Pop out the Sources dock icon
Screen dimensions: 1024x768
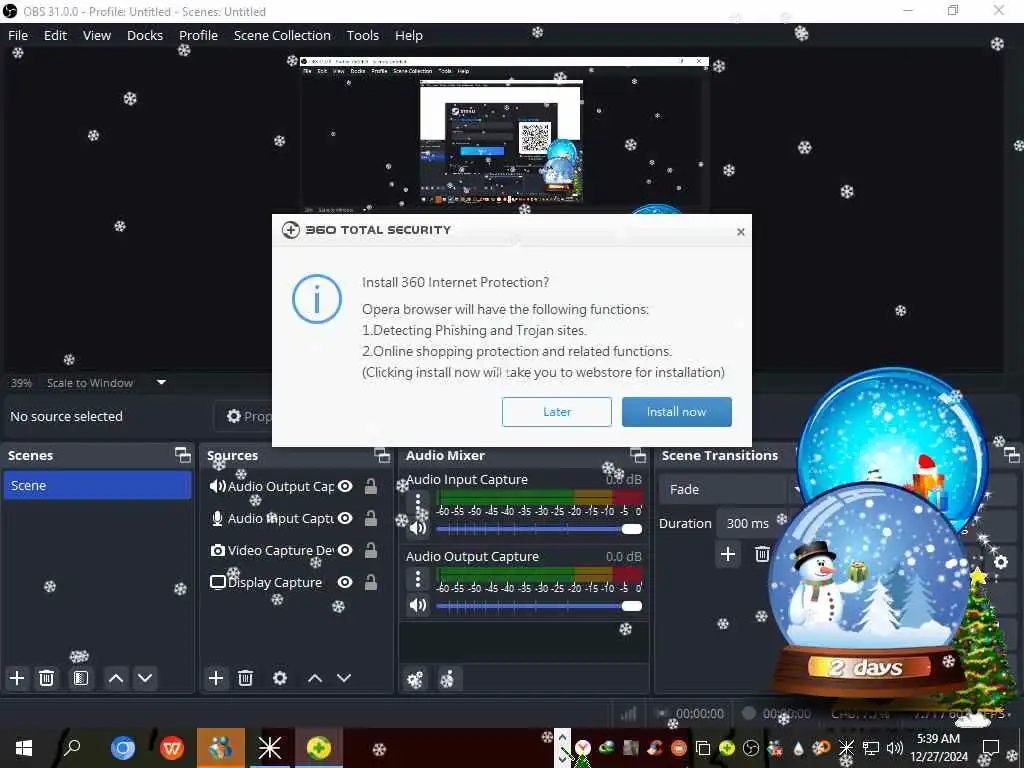pyautogui.click(x=382, y=455)
